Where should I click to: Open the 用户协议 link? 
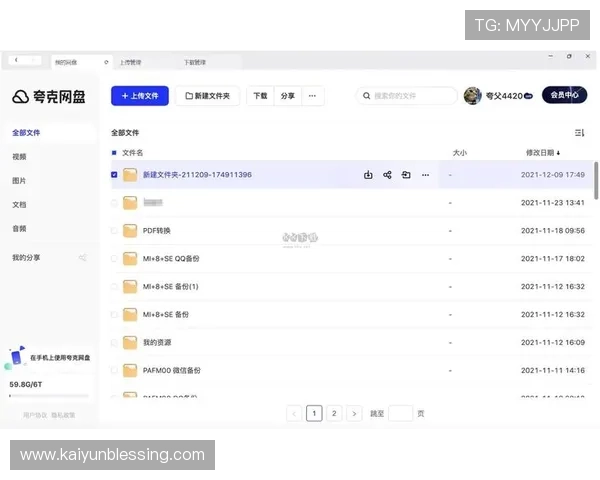coord(35,415)
